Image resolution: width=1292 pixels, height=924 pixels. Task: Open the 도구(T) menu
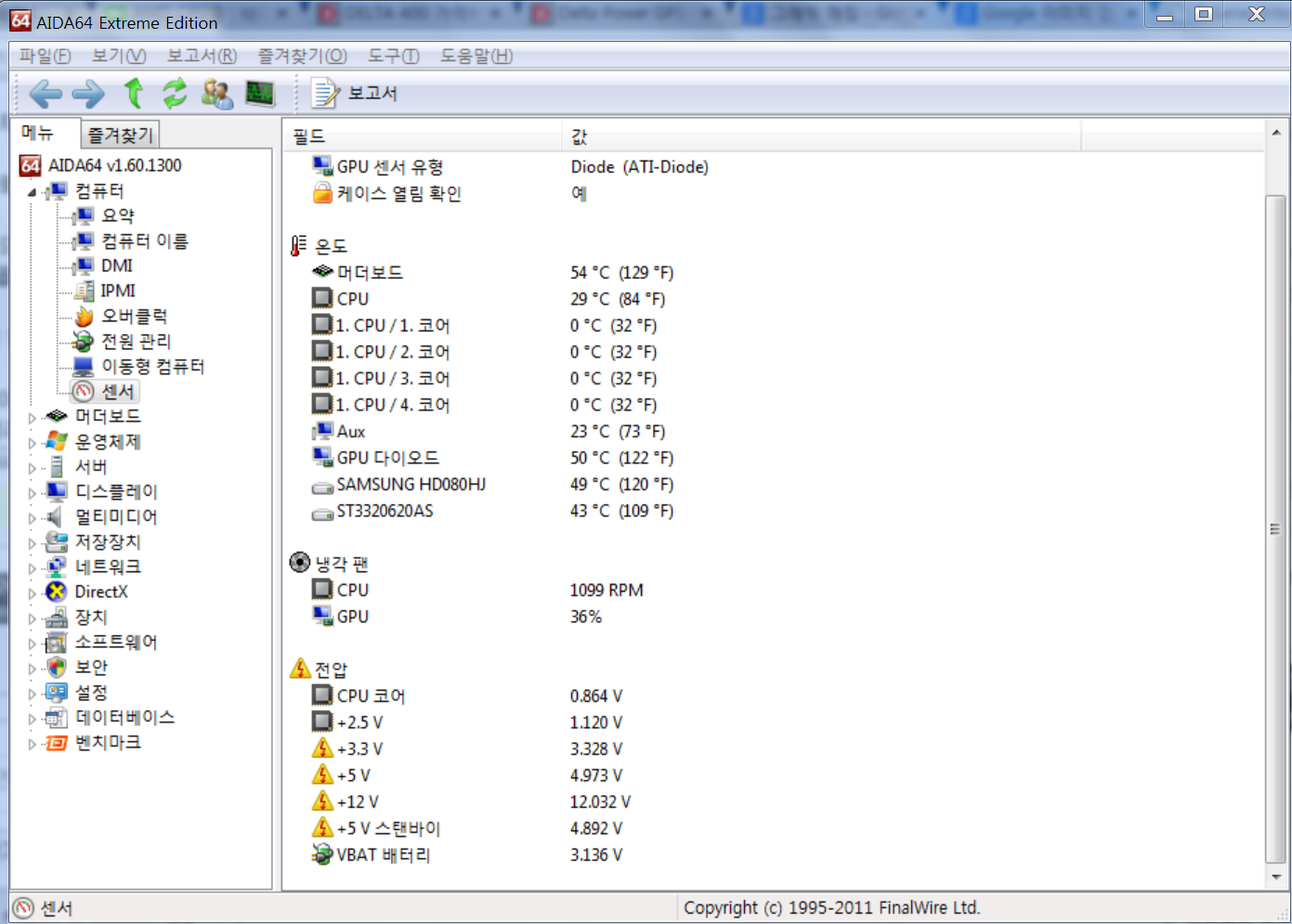coord(394,56)
